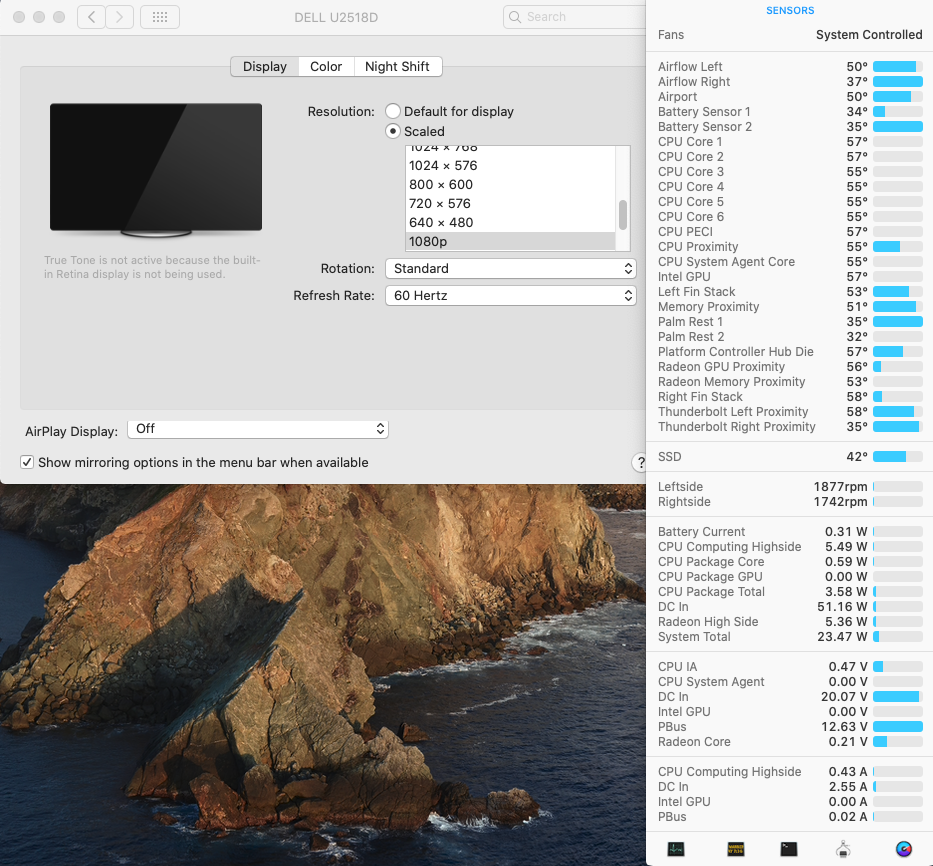This screenshot has width=933, height=866.
Task: Go back with the left arrow
Action: (91, 17)
